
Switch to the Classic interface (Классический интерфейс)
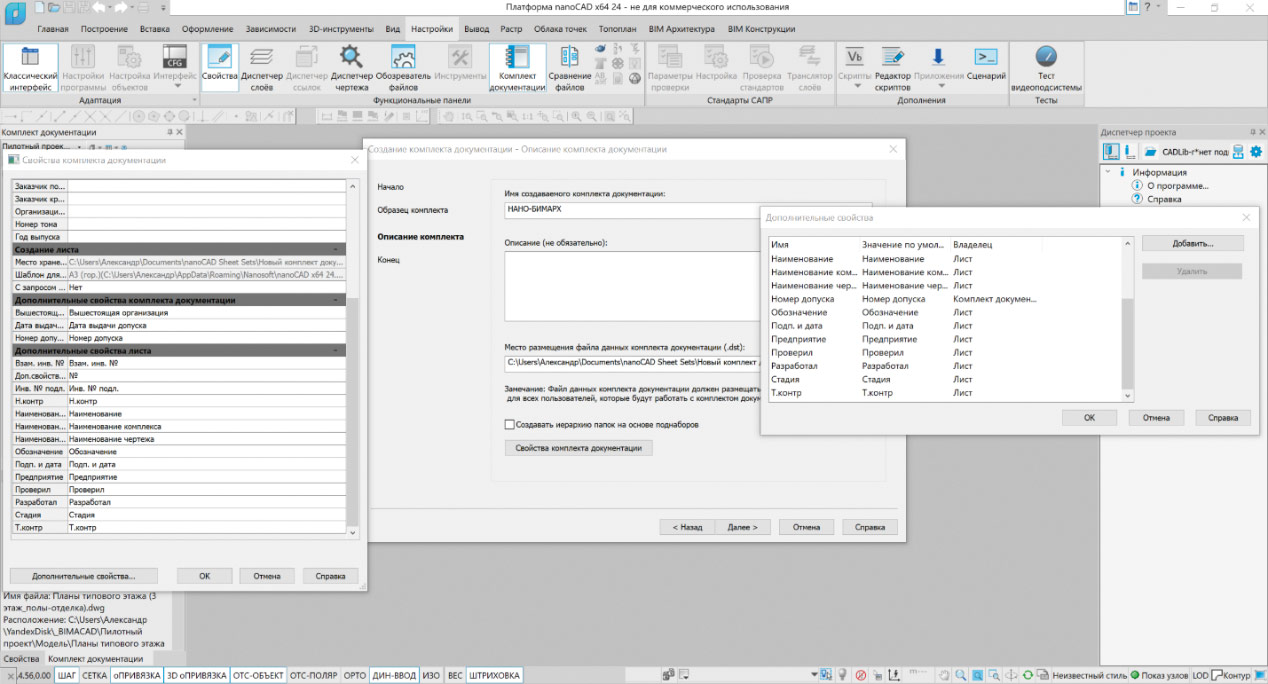(x=28, y=68)
